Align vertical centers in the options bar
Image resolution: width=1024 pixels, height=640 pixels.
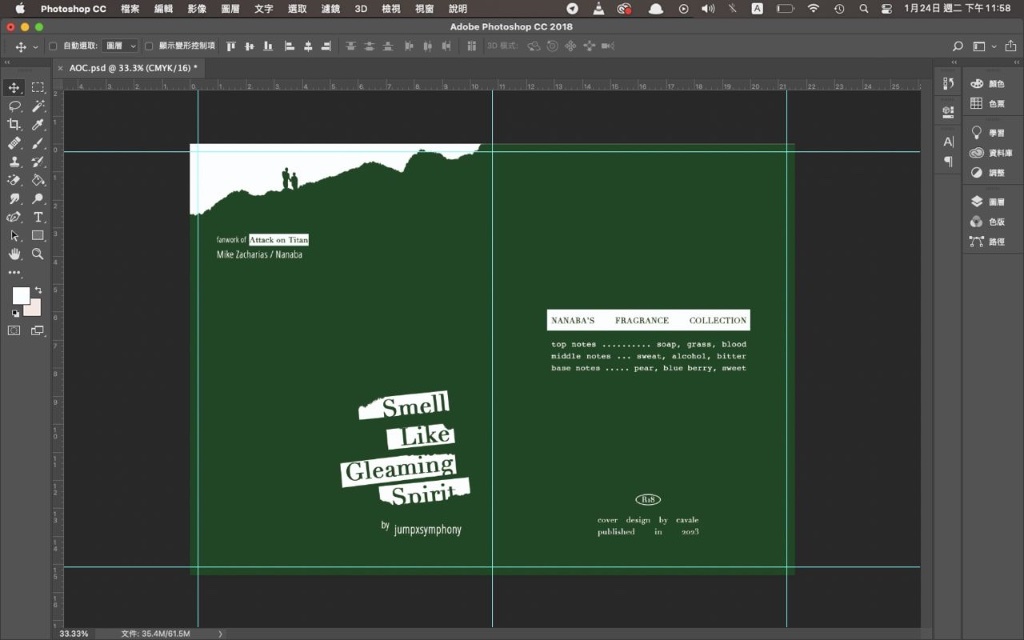(249, 46)
